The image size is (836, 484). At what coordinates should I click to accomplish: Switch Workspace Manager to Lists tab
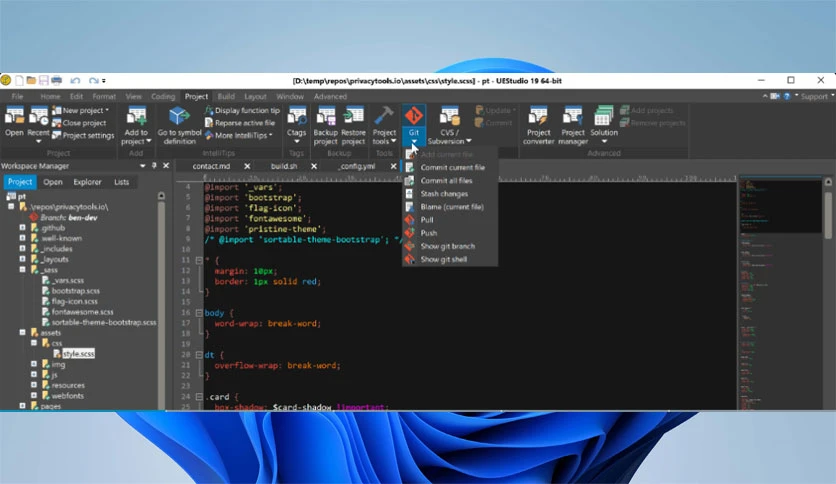122,182
